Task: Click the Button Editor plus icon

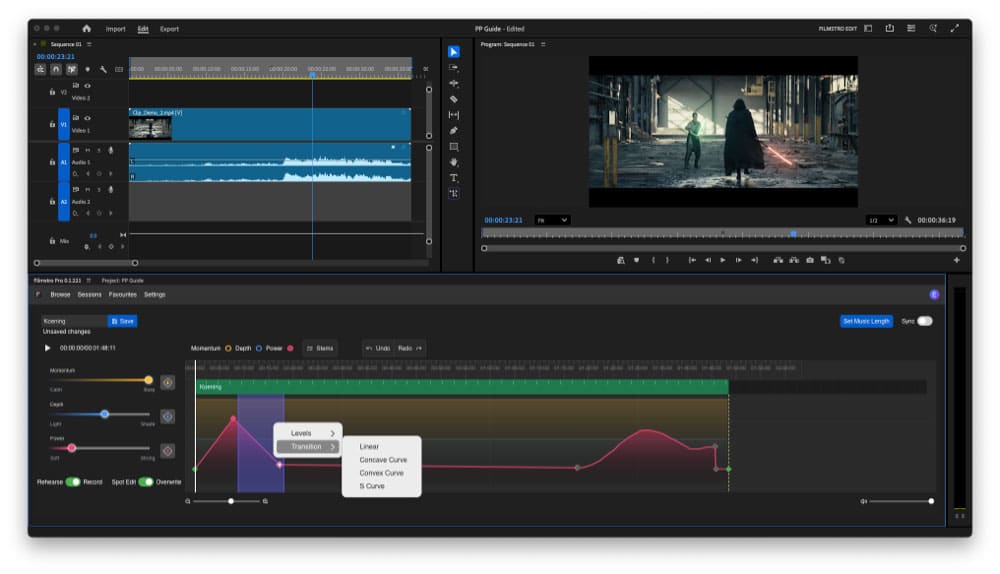Action: point(957,260)
